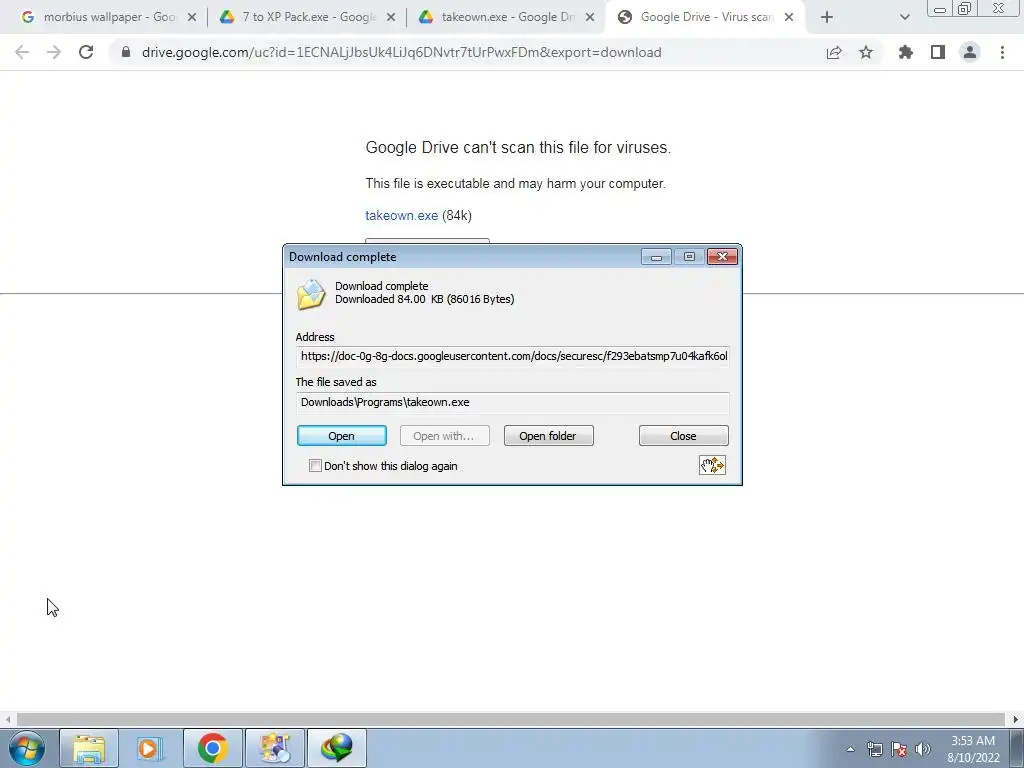1024x768 pixels.
Task: Close the takeown.exe Google Drive tab
Action: click(x=590, y=18)
